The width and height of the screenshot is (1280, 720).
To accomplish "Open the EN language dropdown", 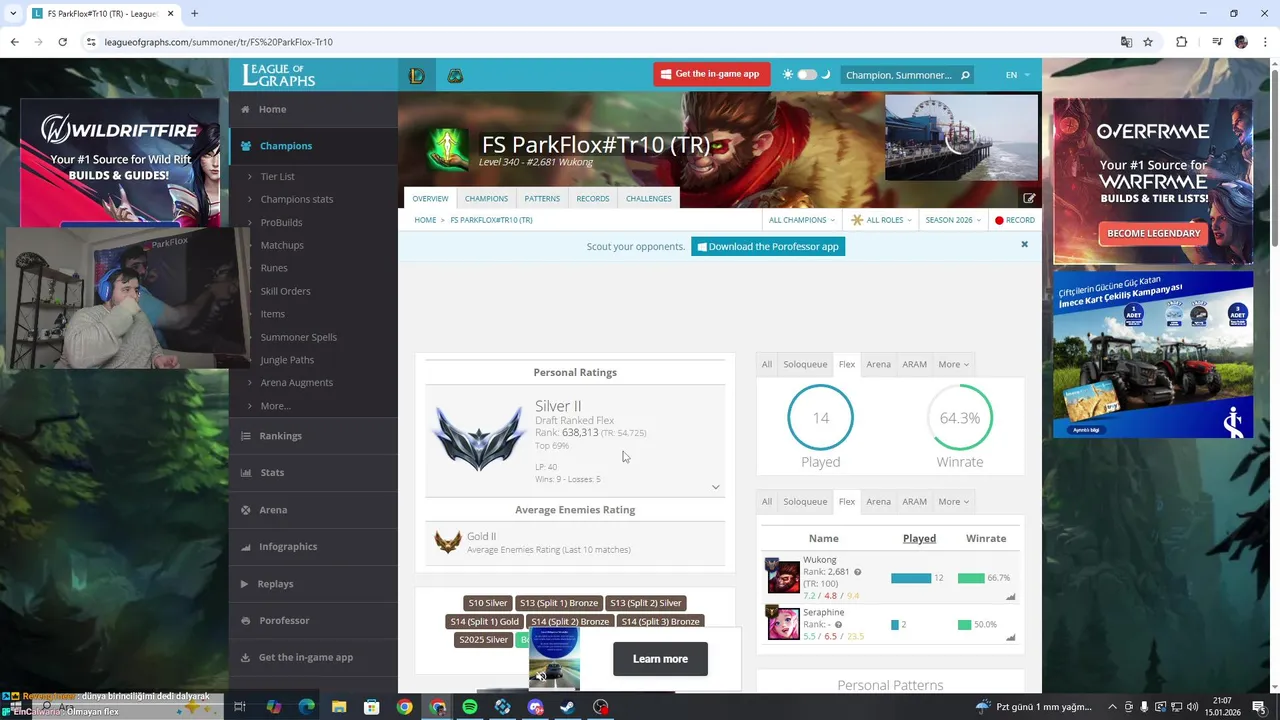I will click(x=1017, y=75).
